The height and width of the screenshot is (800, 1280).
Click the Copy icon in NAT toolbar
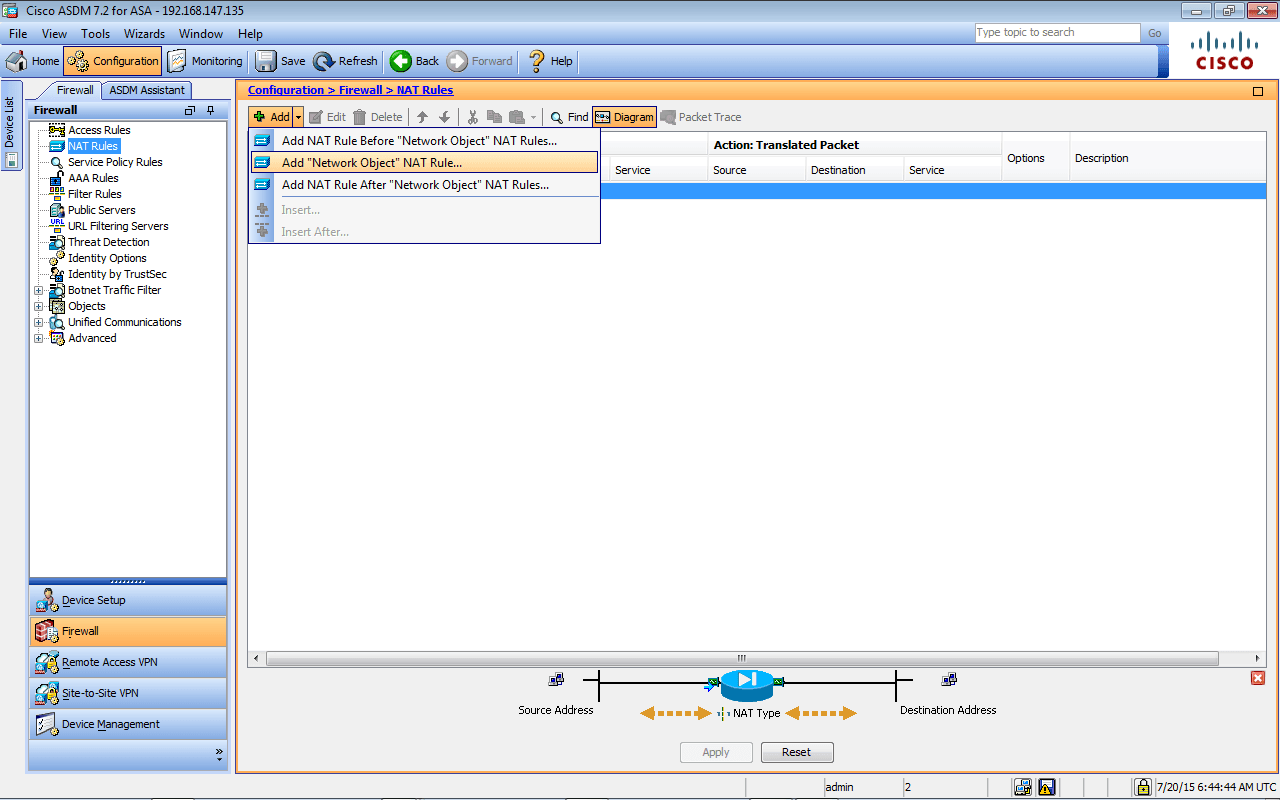coord(494,117)
